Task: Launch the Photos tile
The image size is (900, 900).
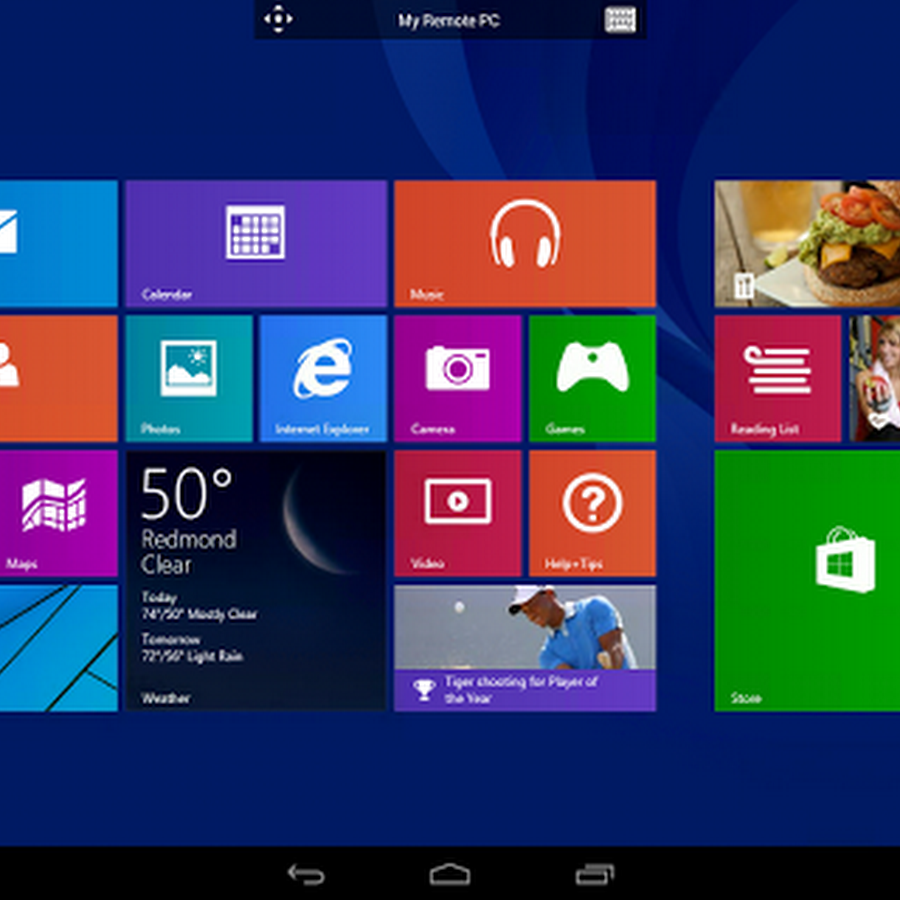Action: click(189, 378)
